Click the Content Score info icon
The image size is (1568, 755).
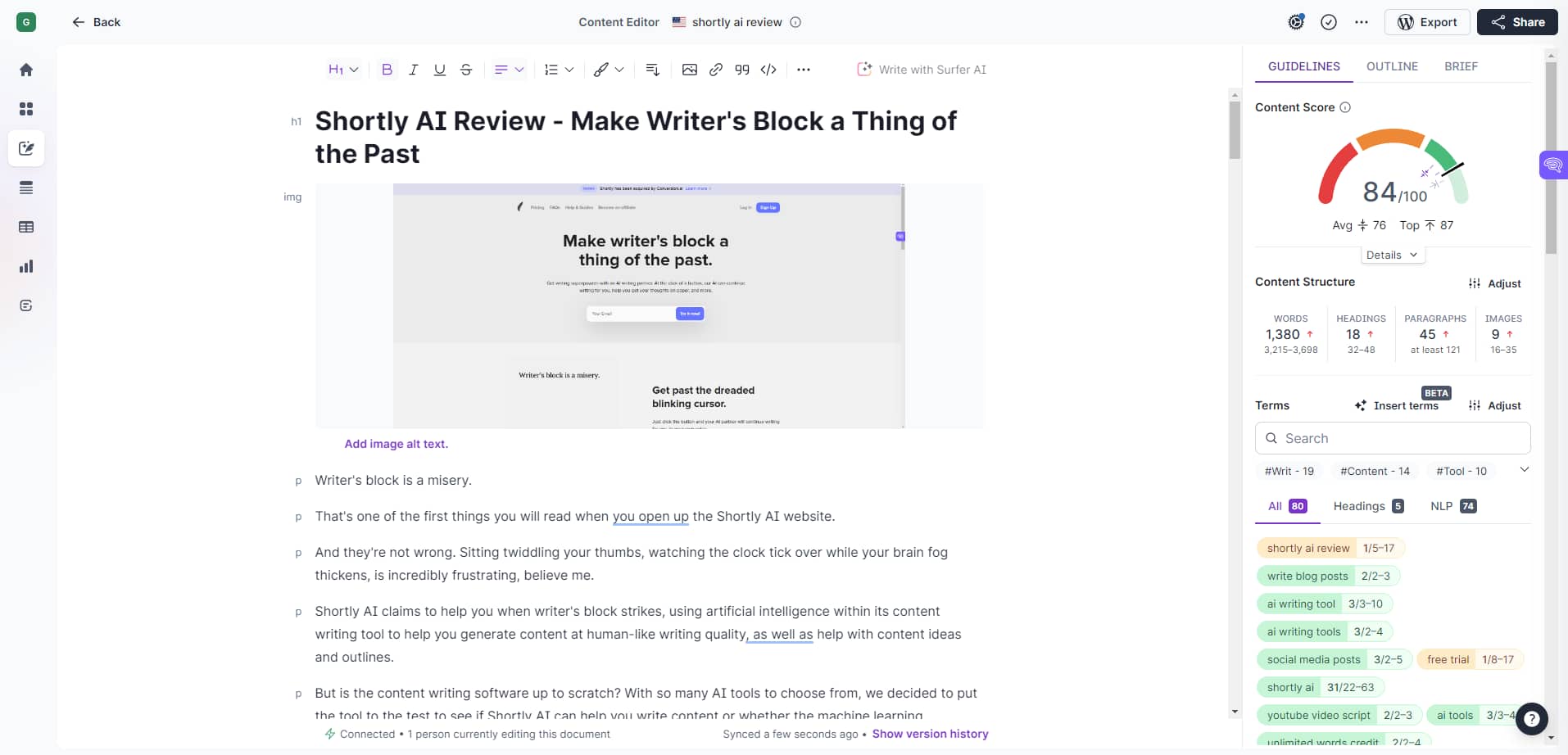pyautogui.click(x=1345, y=107)
